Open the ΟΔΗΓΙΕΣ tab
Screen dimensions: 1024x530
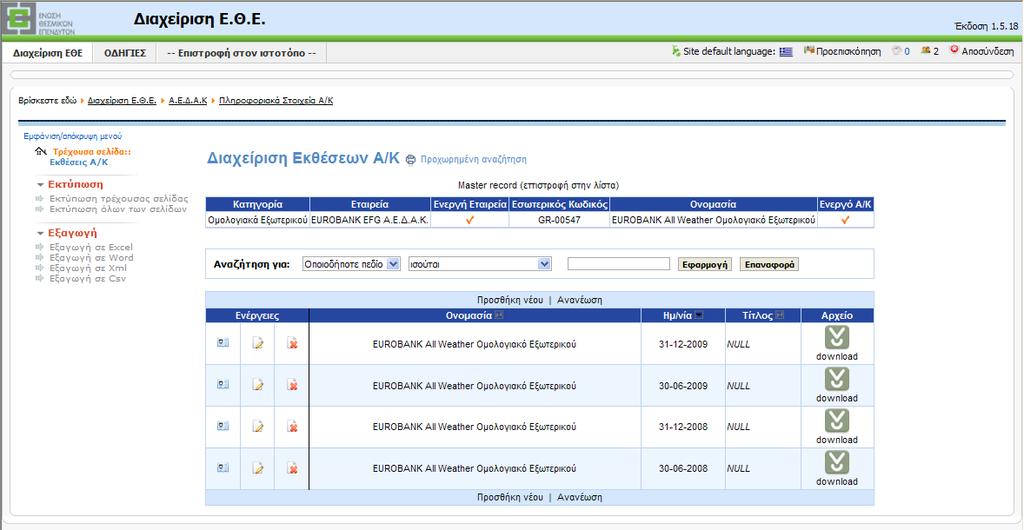pyautogui.click(x=125, y=53)
